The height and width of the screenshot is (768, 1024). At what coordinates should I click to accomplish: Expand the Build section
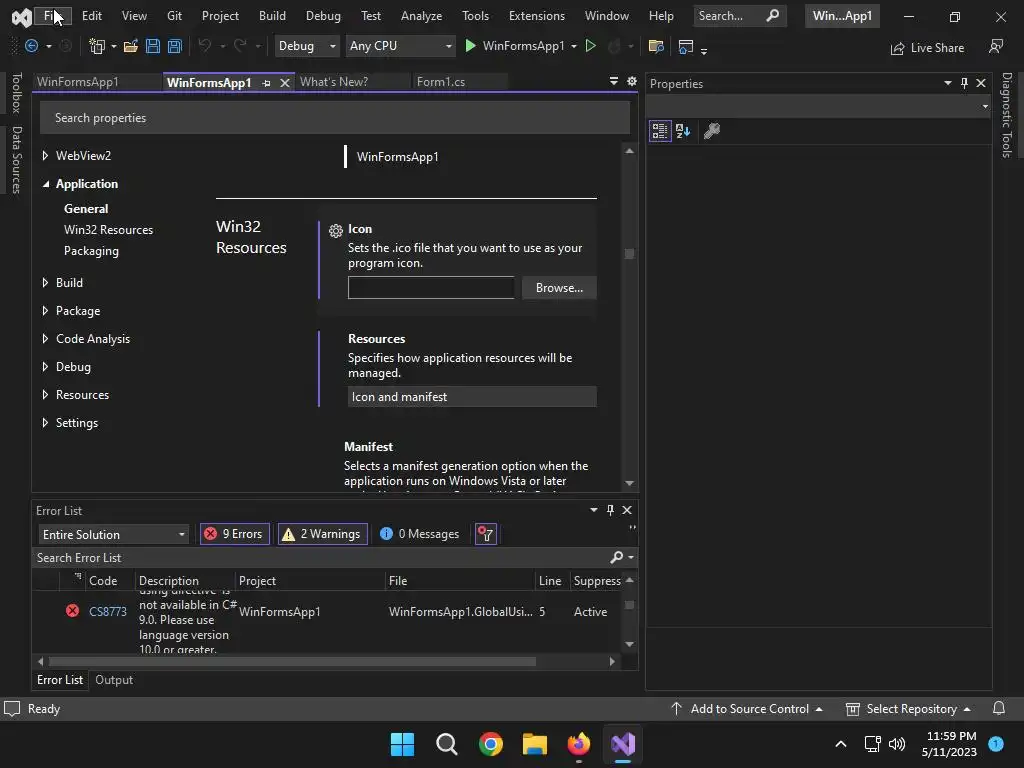(45, 283)
